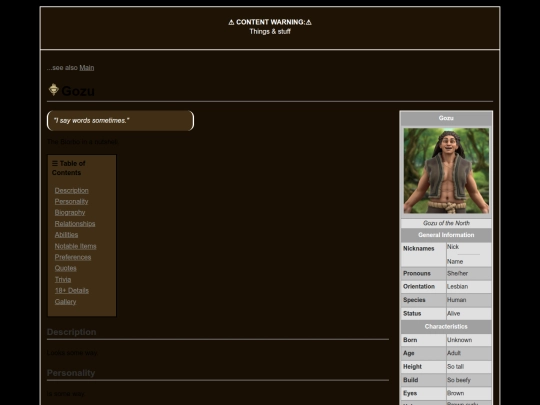The height and width of the screenshot is (405, 540).
Task: Jump to Description in the table of contents
Action: (72, 190)
